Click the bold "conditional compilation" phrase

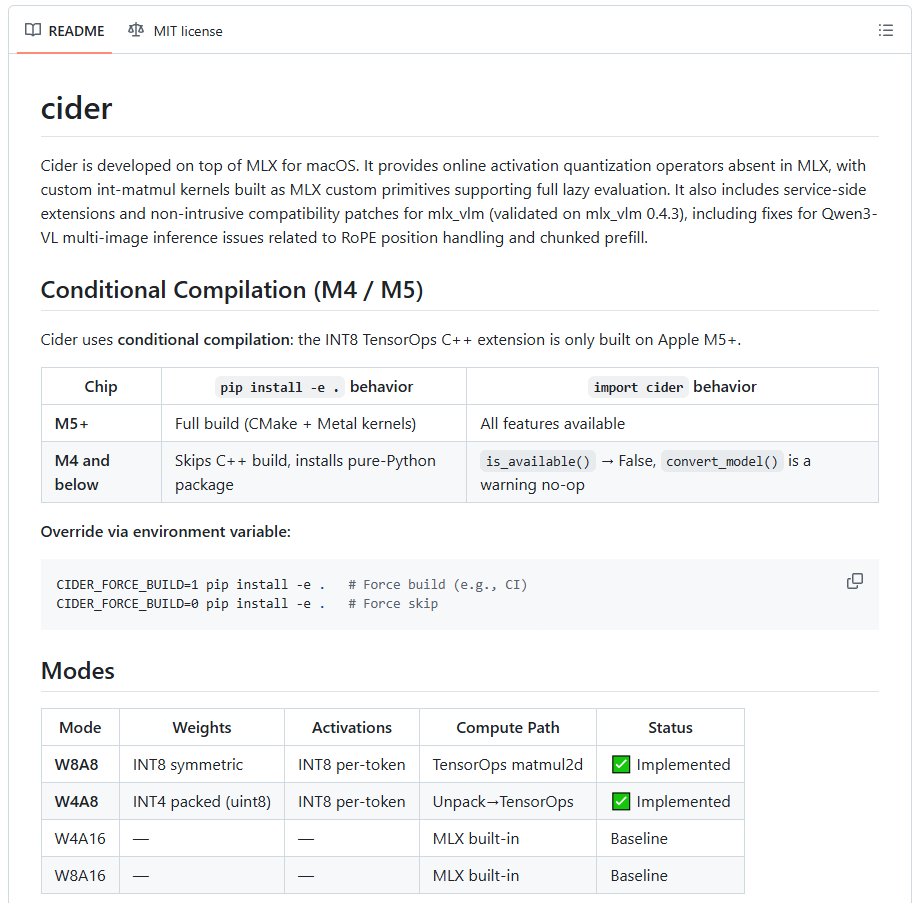[x=204, y=340]
